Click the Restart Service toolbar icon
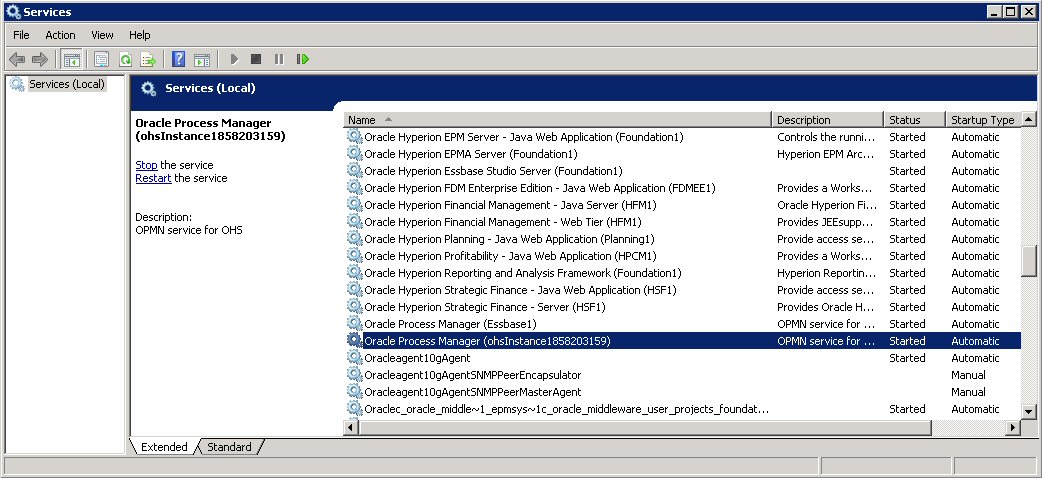1042x478 pixels. pos(303,59)
